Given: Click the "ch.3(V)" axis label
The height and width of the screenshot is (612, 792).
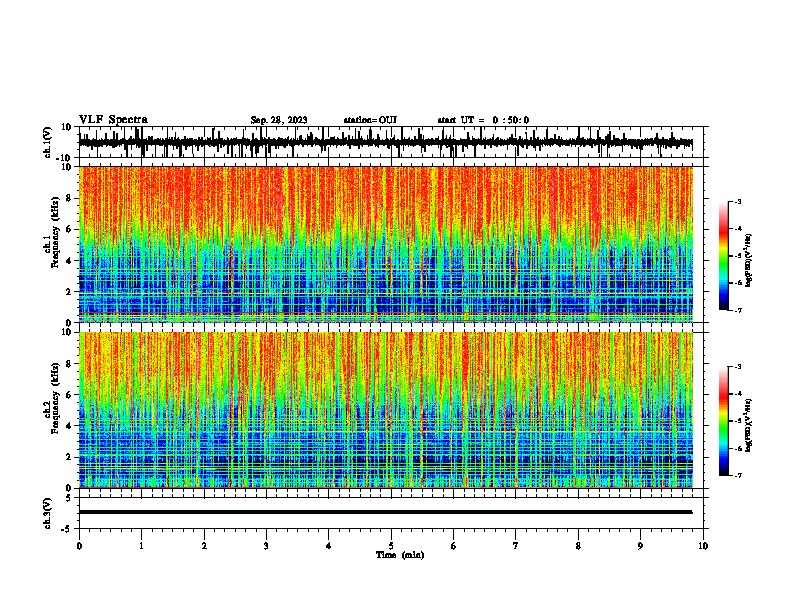Looking at the screenshot, I should 48,513.
